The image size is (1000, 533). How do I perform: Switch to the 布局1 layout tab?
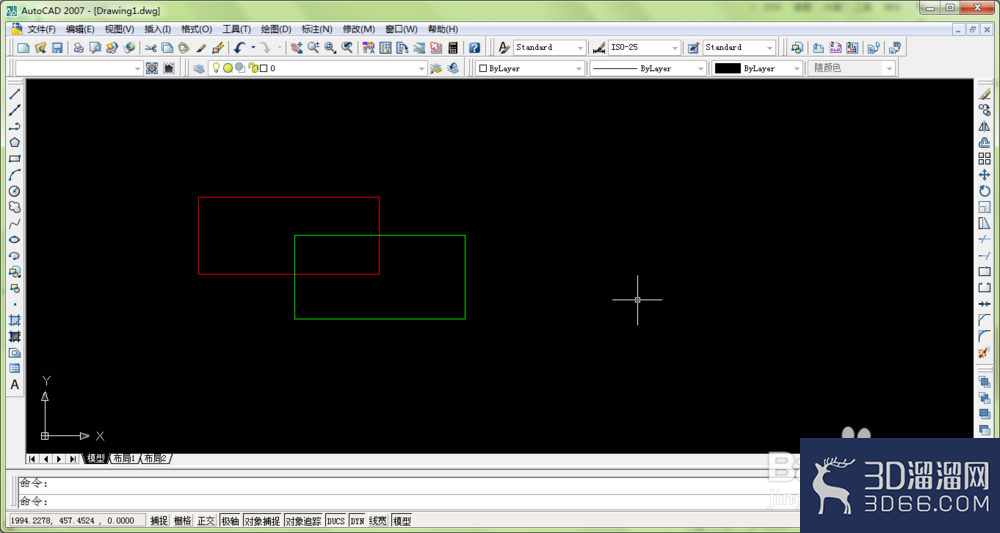pos(124,458)
